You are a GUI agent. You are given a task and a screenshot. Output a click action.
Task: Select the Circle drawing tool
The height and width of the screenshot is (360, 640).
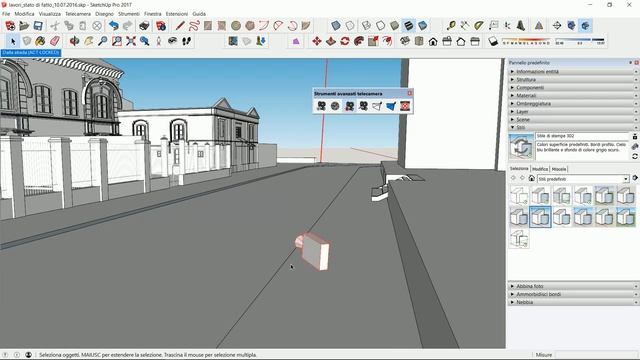pos(236,26)
